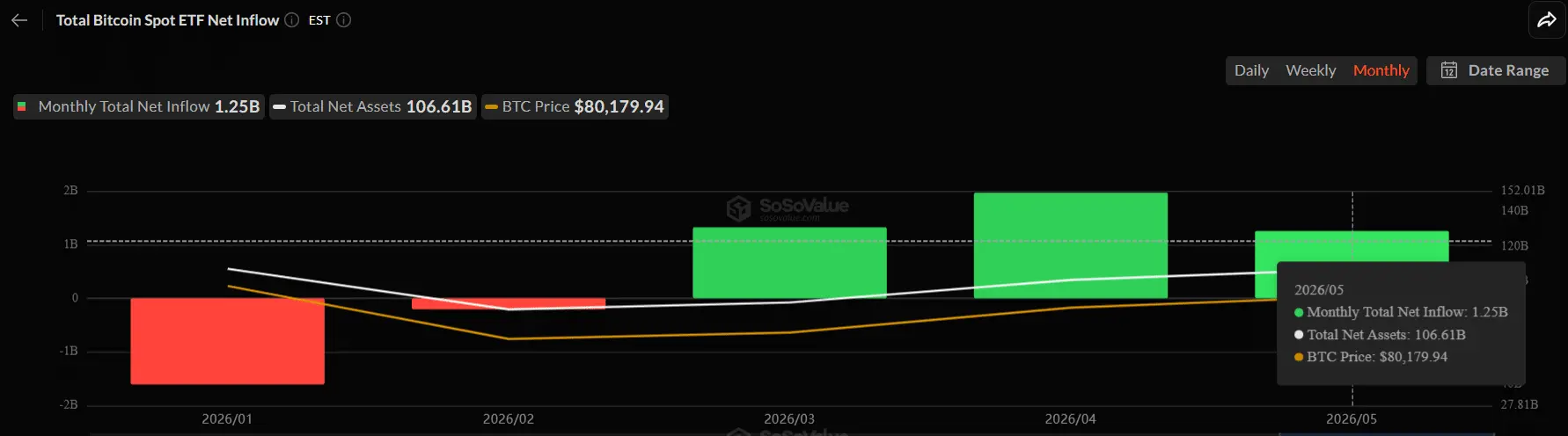Click tooltip Monthly Total Net Inflow: 1.25B
Viewport: 1568px width, 436px height.
tap(1401, 312)
